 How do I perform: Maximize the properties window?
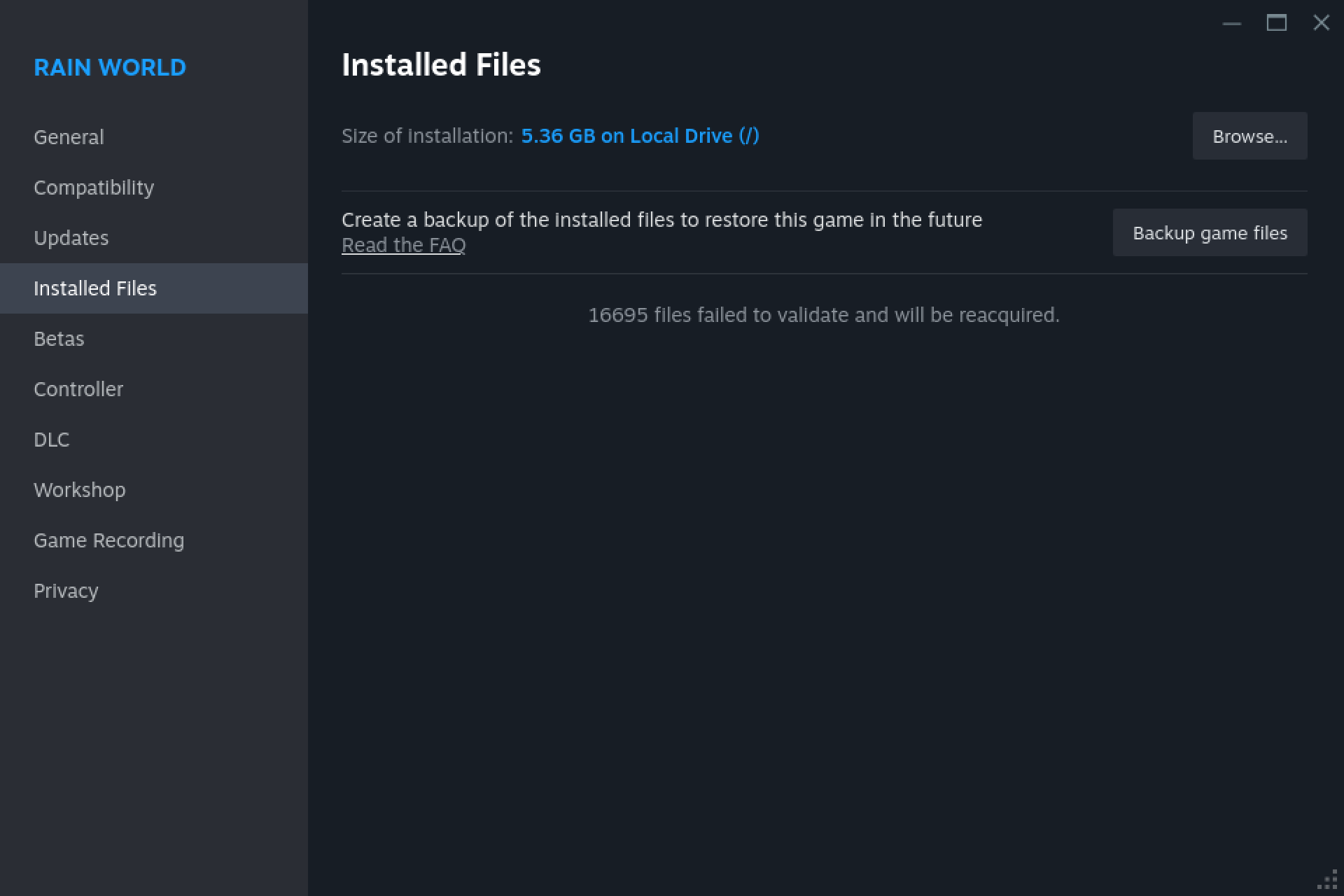click(1276, 23)
